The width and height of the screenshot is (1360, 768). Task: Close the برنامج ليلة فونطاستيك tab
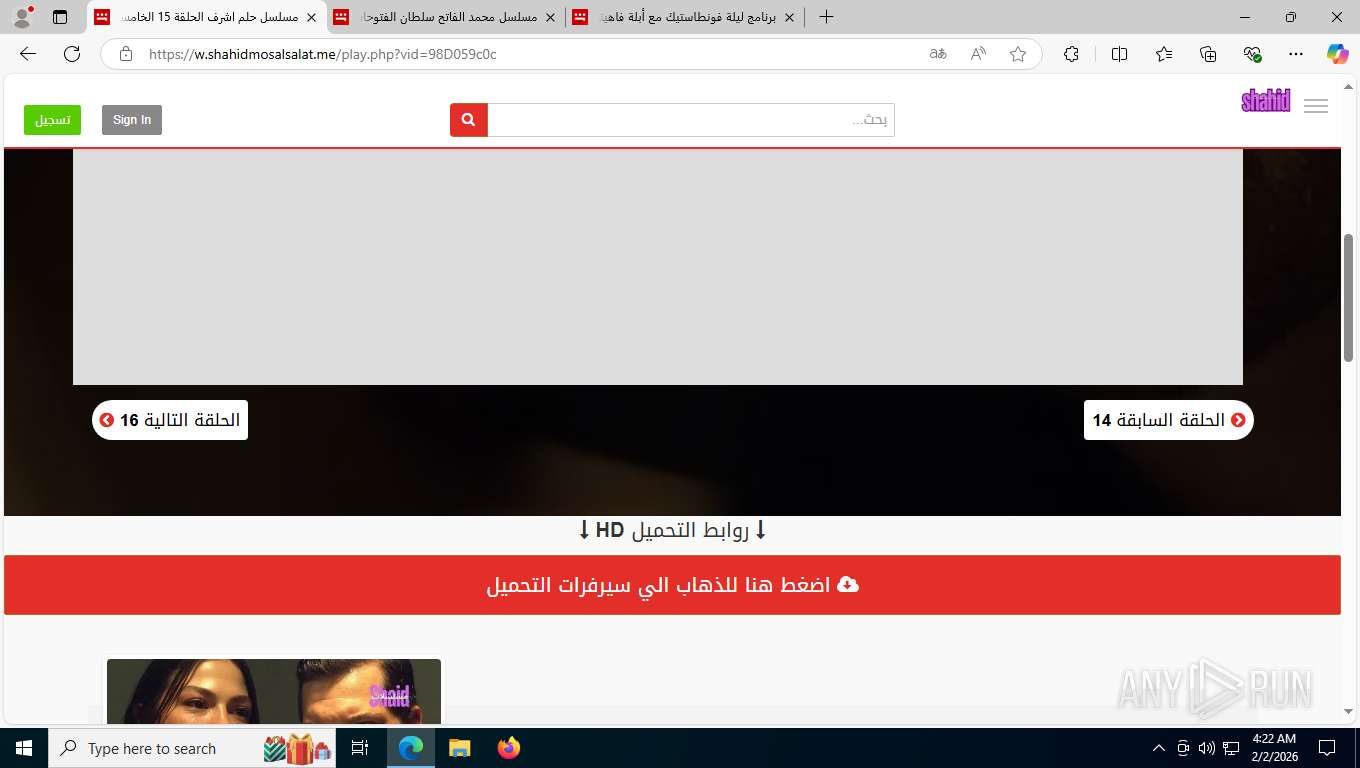[788, 18]
